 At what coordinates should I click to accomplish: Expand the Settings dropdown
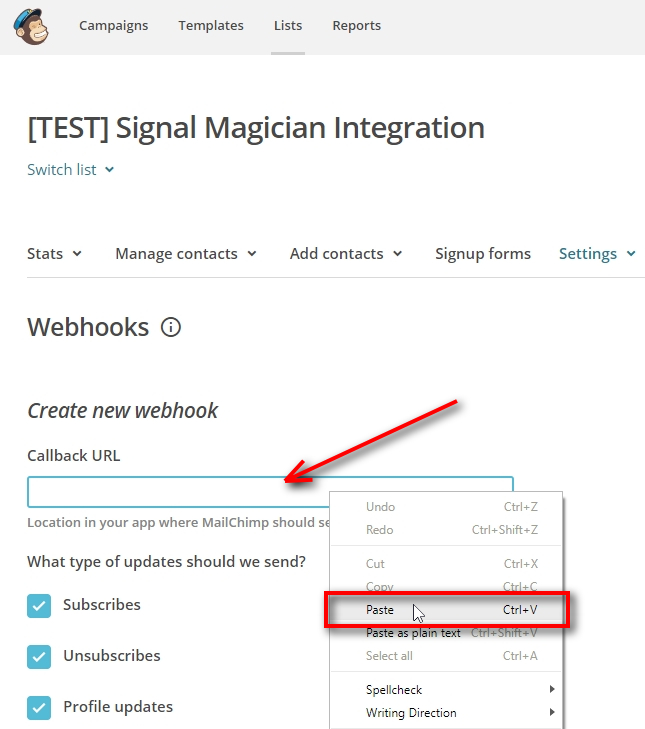point(597,254)
